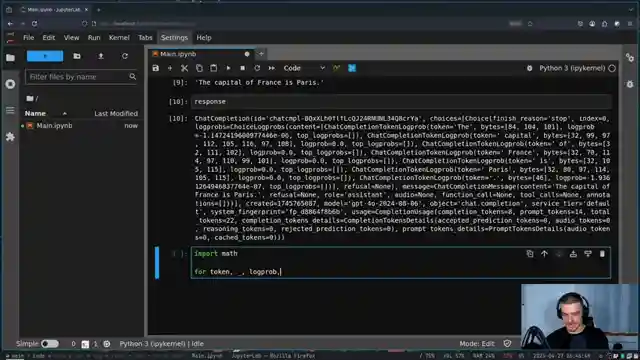
Task: Click the kernel count icon in status bar
Action: point(107,344)
